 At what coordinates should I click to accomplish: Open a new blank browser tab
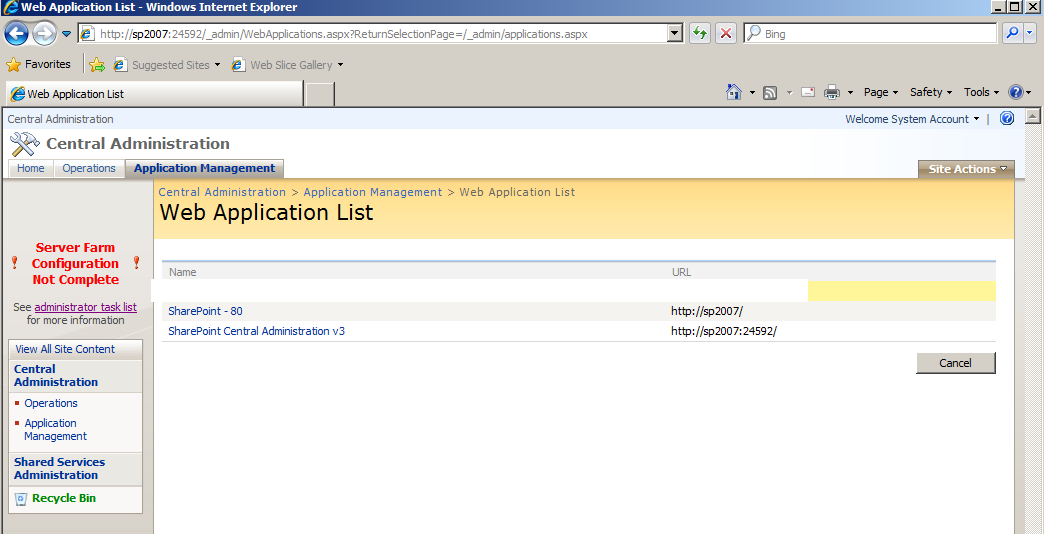pyautogui.click(x=320, y=95)
